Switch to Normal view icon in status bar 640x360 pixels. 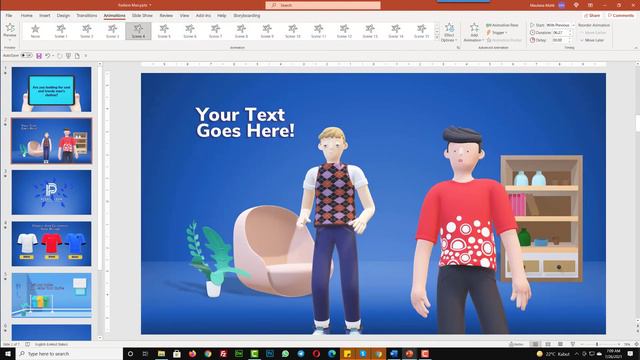[535, 344]
